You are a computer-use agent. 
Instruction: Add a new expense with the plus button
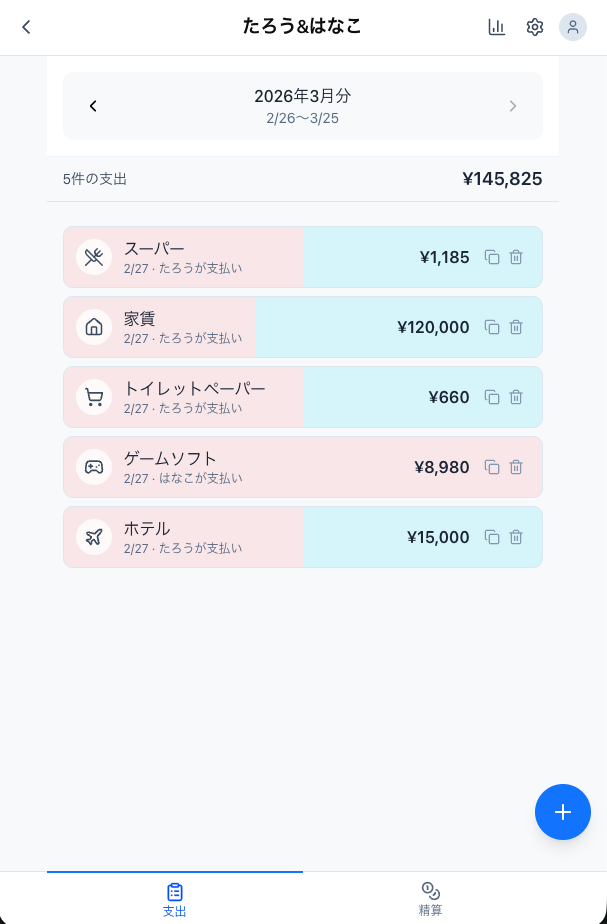pyautogui.click(x=563, y=812)
